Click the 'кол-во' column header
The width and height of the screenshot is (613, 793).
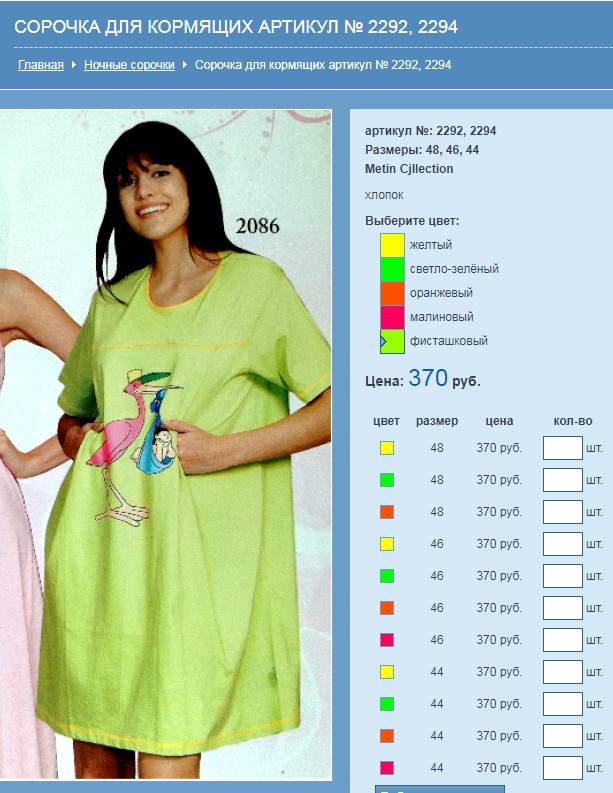pos(573,421)
